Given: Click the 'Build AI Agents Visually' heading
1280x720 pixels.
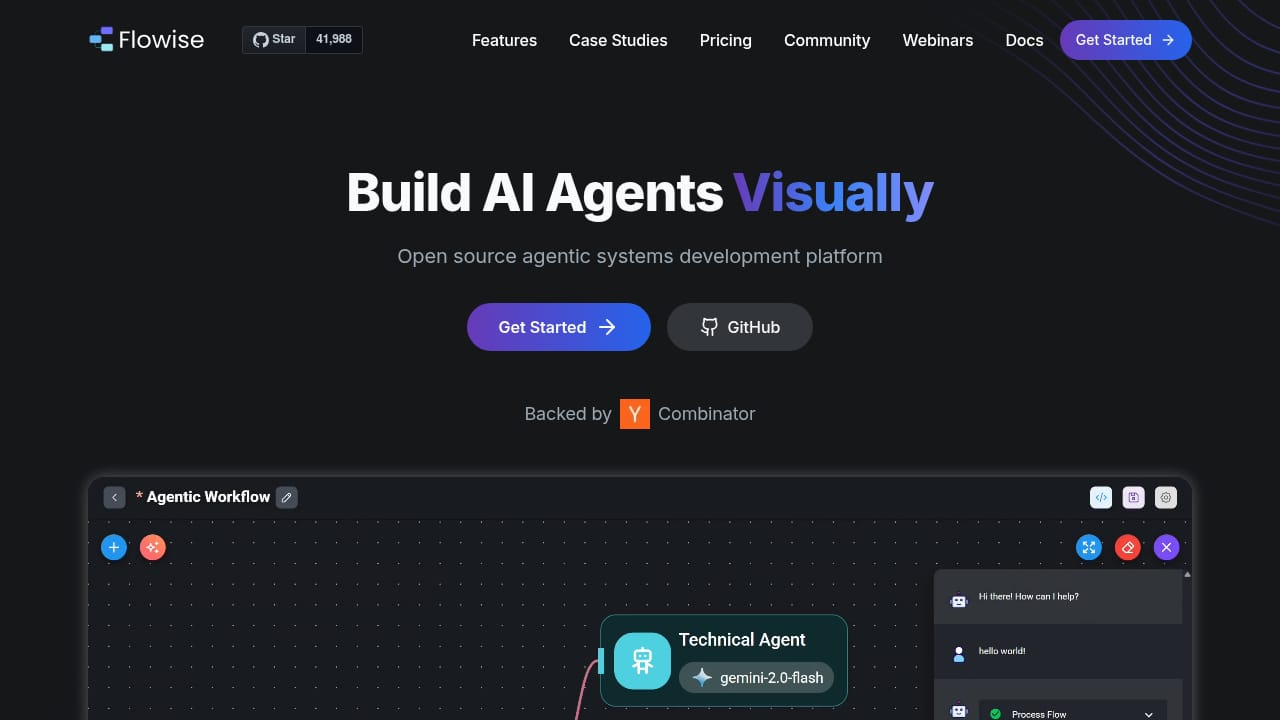Looking at the screenshot, I should 640,193.
